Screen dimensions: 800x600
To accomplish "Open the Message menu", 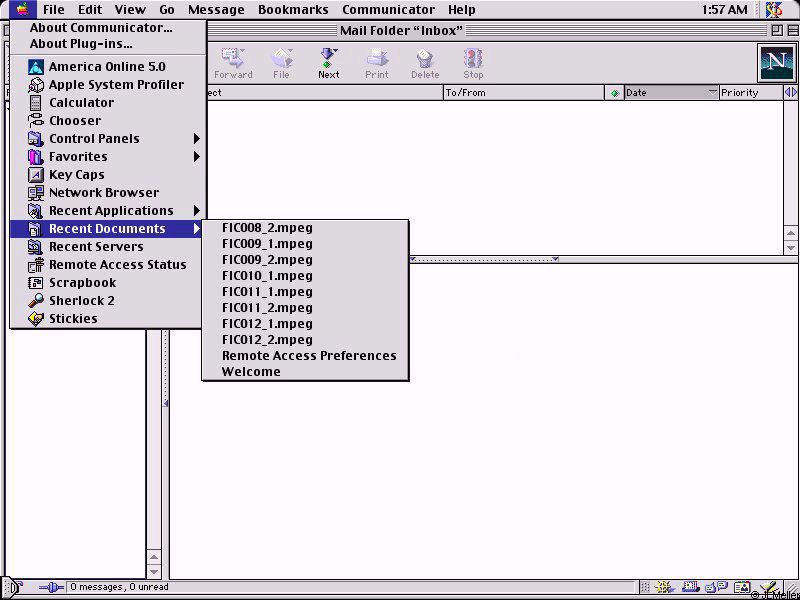I will (216, 10).
